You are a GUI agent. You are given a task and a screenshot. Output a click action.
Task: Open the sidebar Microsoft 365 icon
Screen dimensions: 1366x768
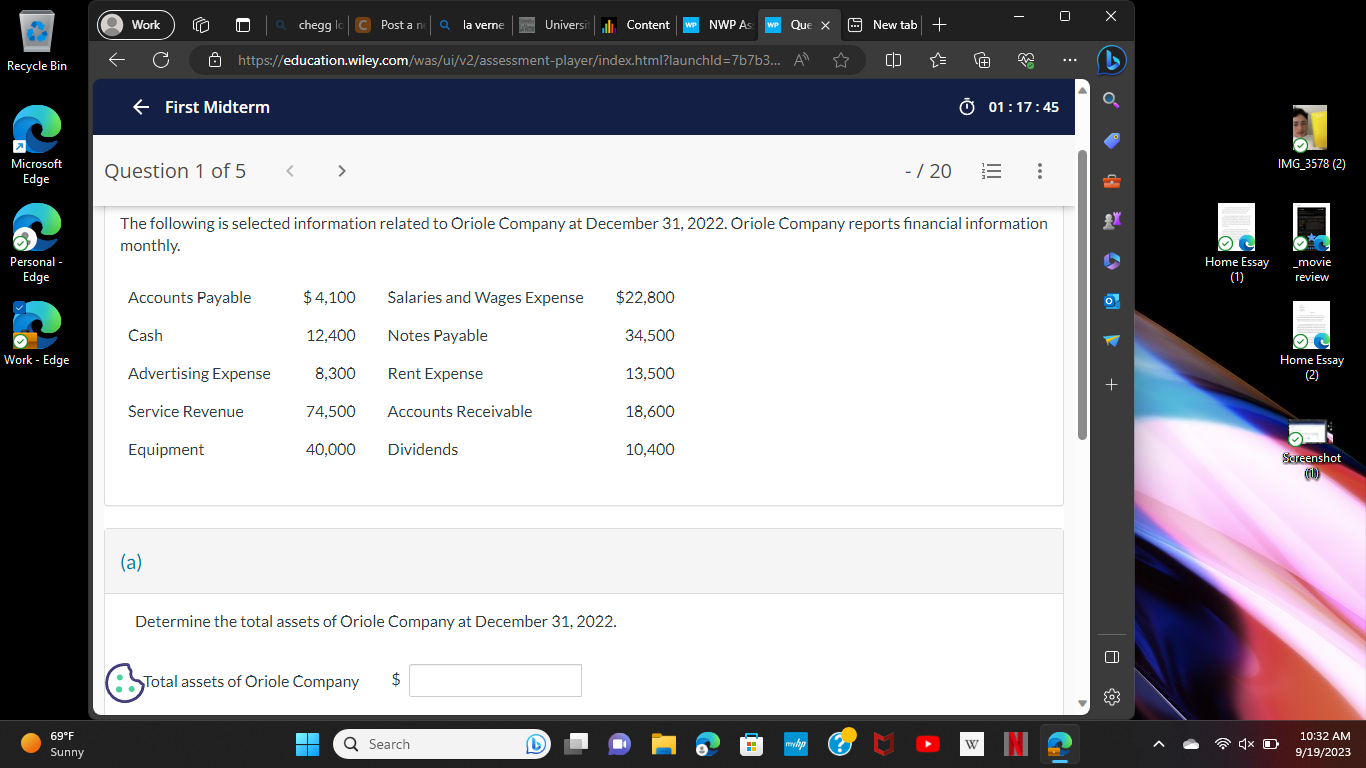1112,261
